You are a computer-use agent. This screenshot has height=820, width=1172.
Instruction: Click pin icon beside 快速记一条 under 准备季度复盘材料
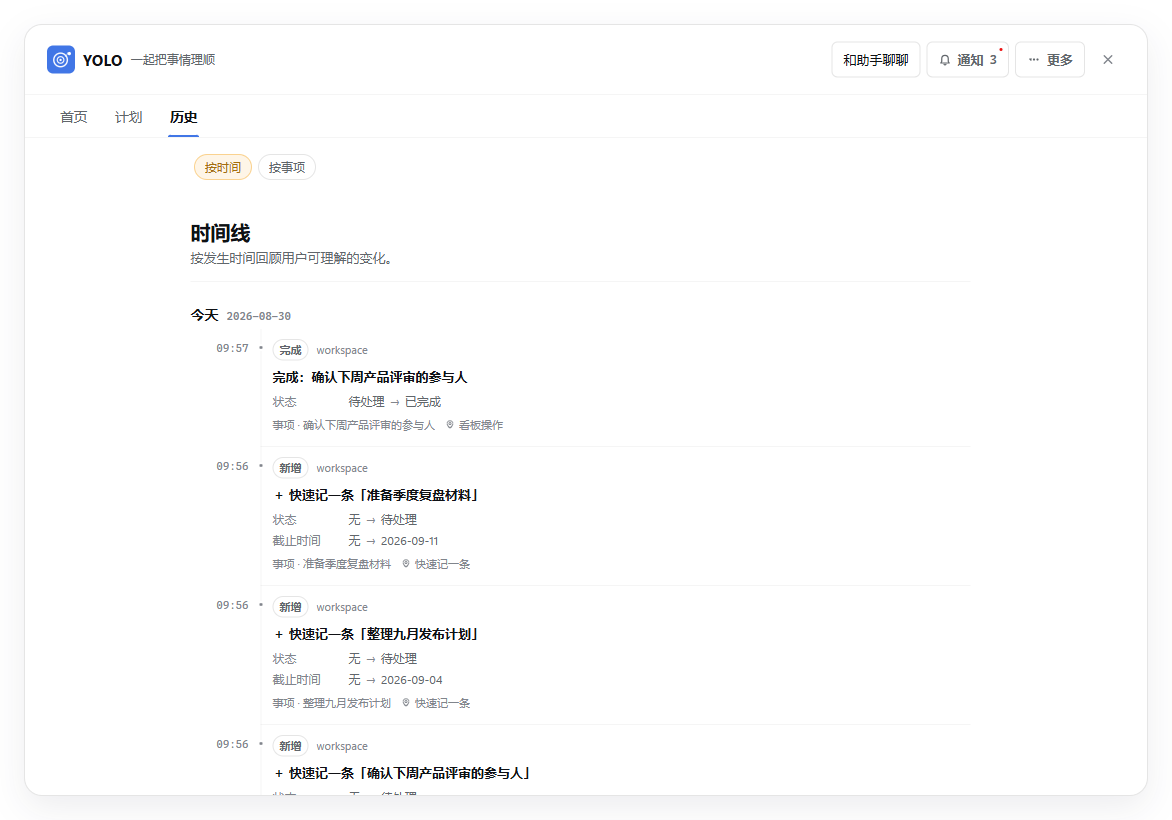point(406,564)
